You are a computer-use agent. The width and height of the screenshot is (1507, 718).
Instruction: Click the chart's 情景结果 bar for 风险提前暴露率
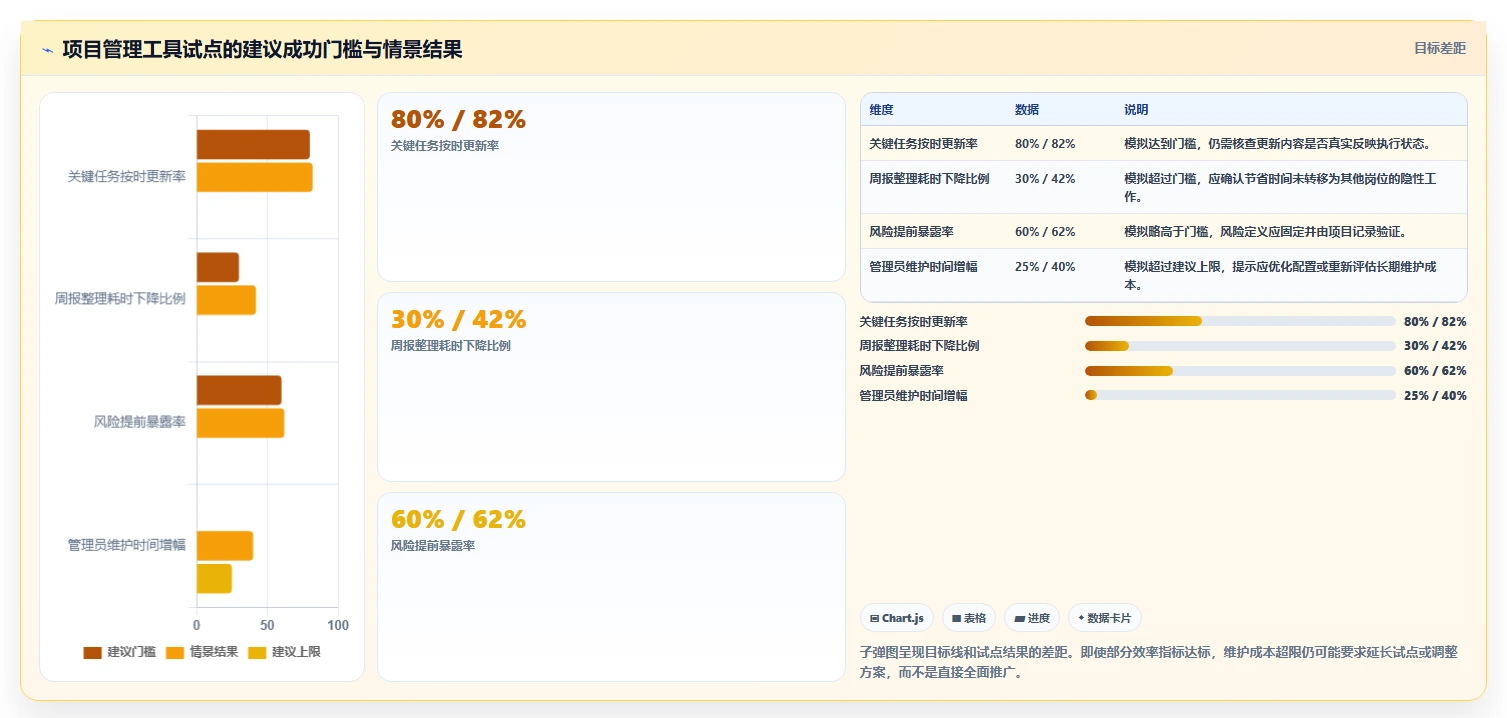[240, 423]
